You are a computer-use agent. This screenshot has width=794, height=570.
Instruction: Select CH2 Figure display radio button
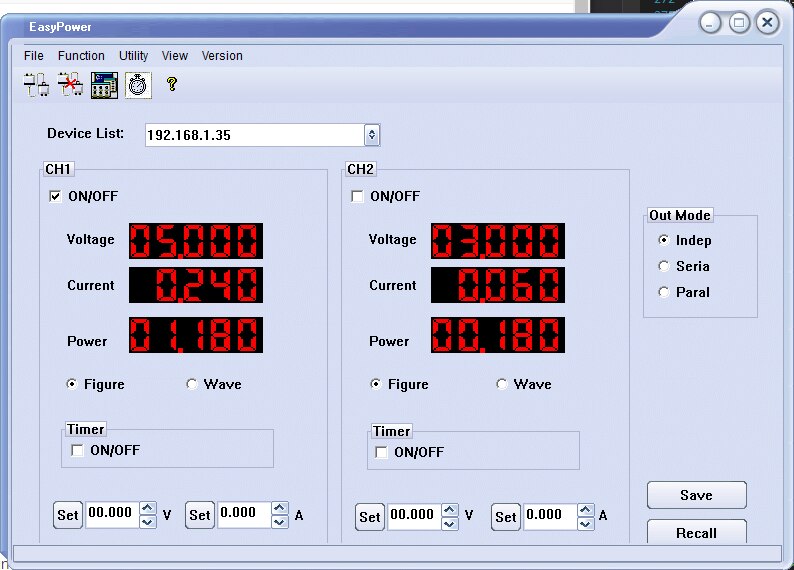tap(376, 384)
